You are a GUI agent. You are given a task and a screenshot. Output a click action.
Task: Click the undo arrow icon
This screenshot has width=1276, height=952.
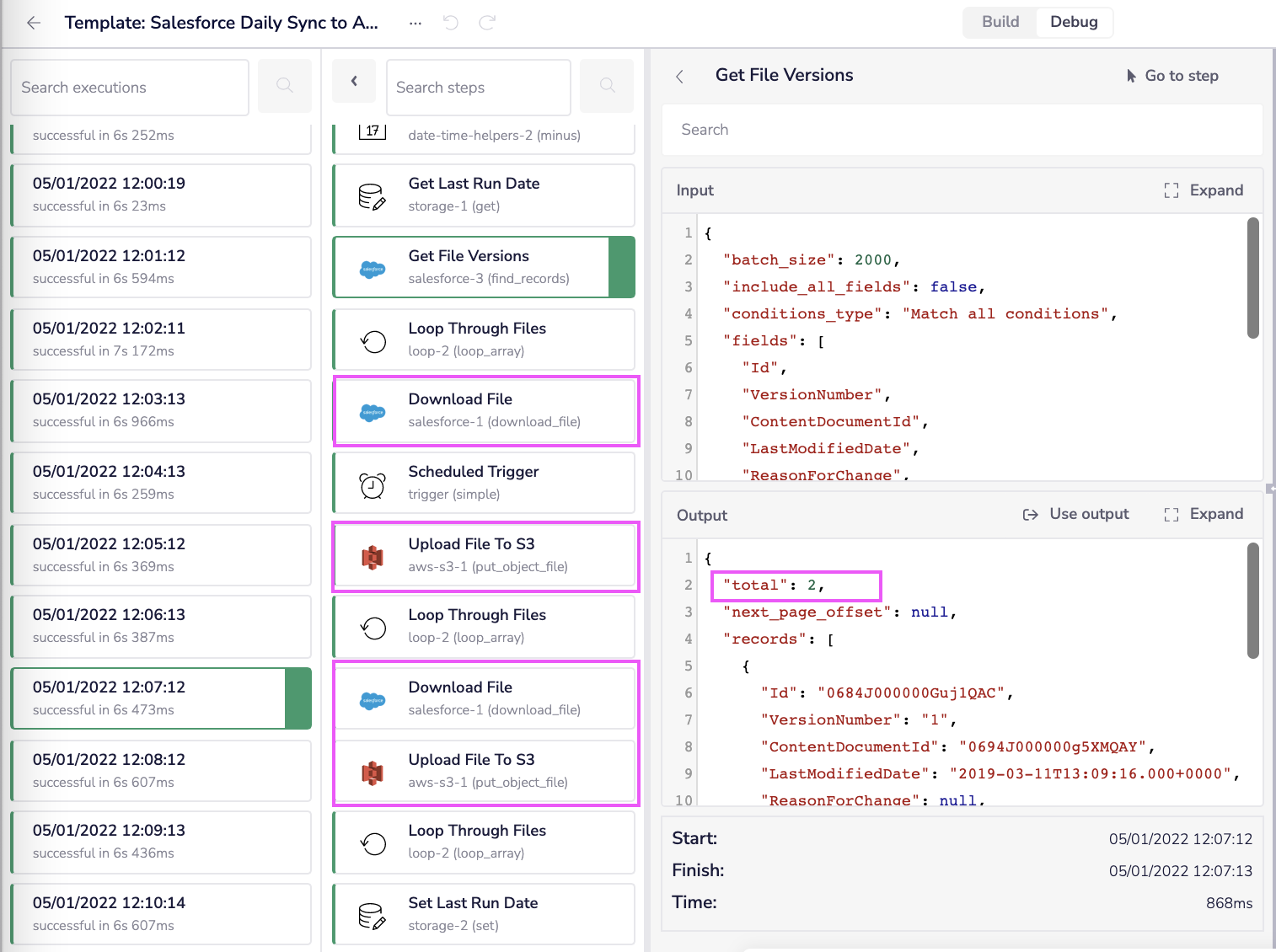click(451, 23)
